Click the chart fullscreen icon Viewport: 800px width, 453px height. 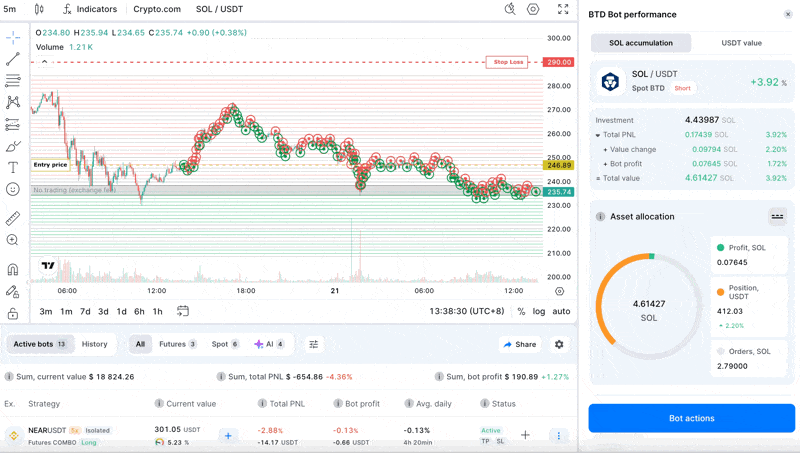pos(563,9)
